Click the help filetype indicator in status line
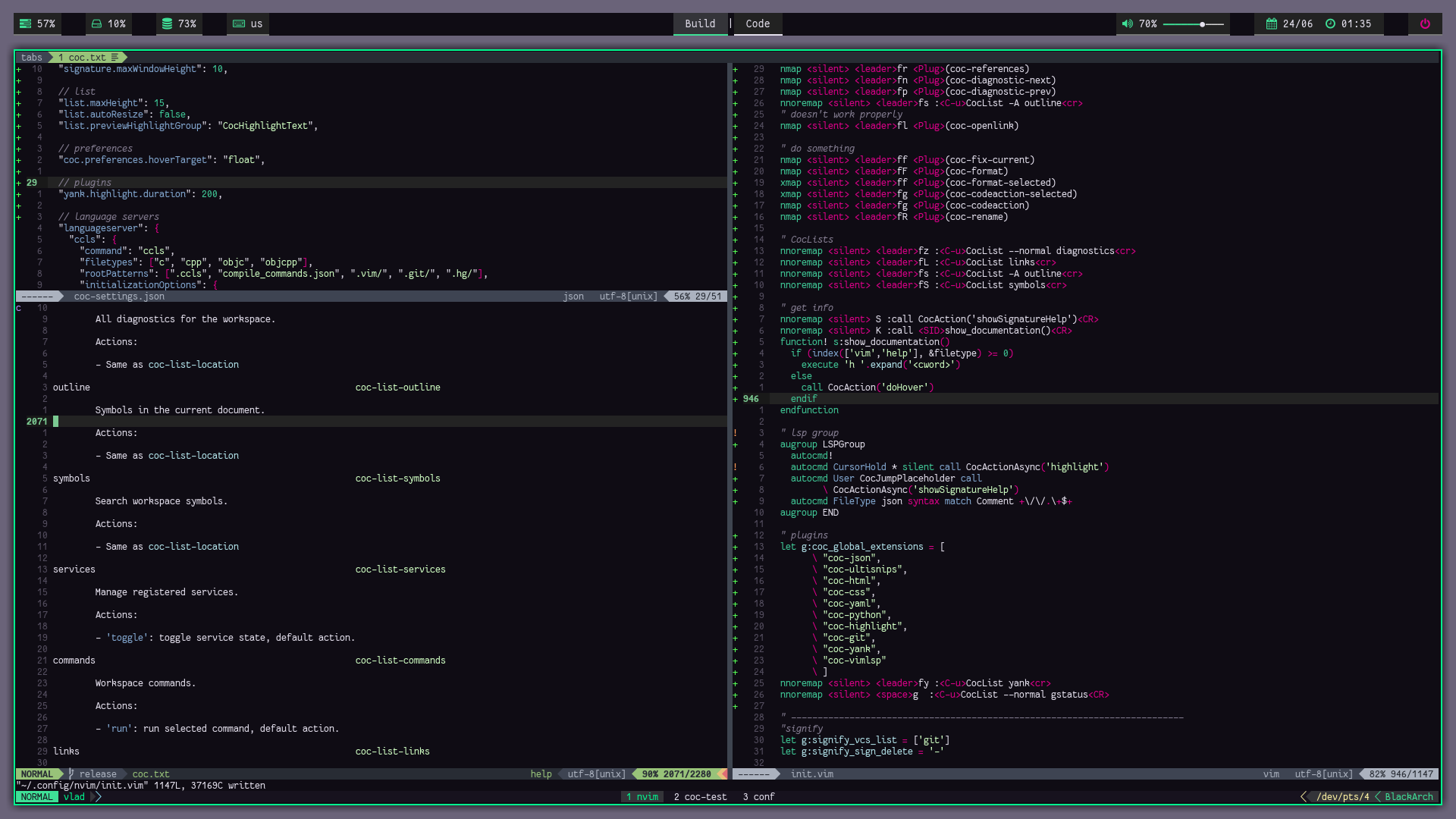This screenshot has height=819, width=1456. pos(541,774)
